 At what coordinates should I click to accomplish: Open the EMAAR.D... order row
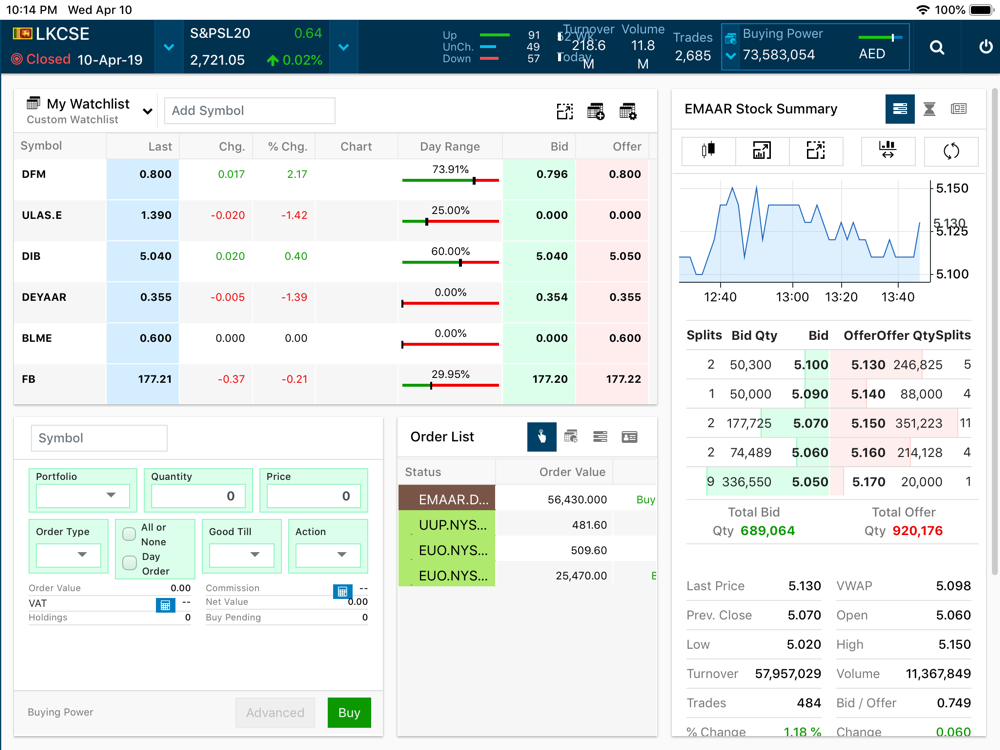point(527,499)
